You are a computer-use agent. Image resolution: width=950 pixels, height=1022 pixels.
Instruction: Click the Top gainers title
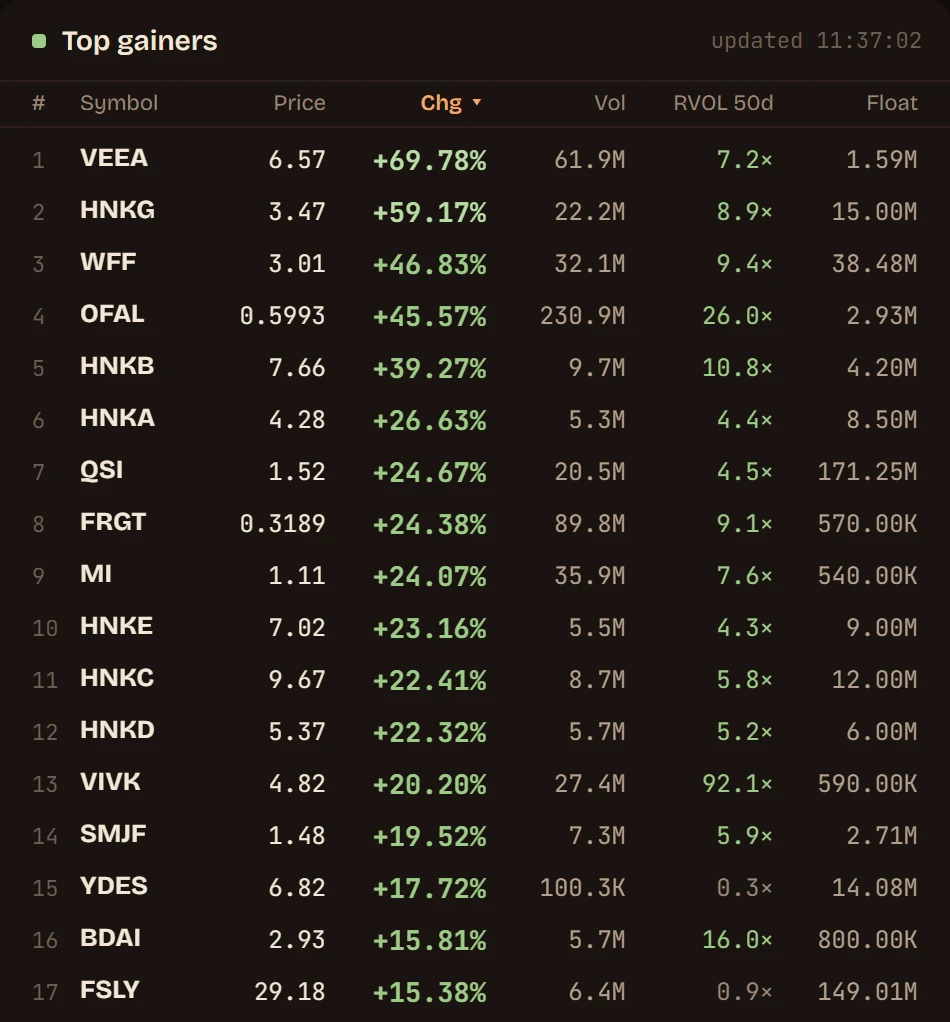point(139,41)
